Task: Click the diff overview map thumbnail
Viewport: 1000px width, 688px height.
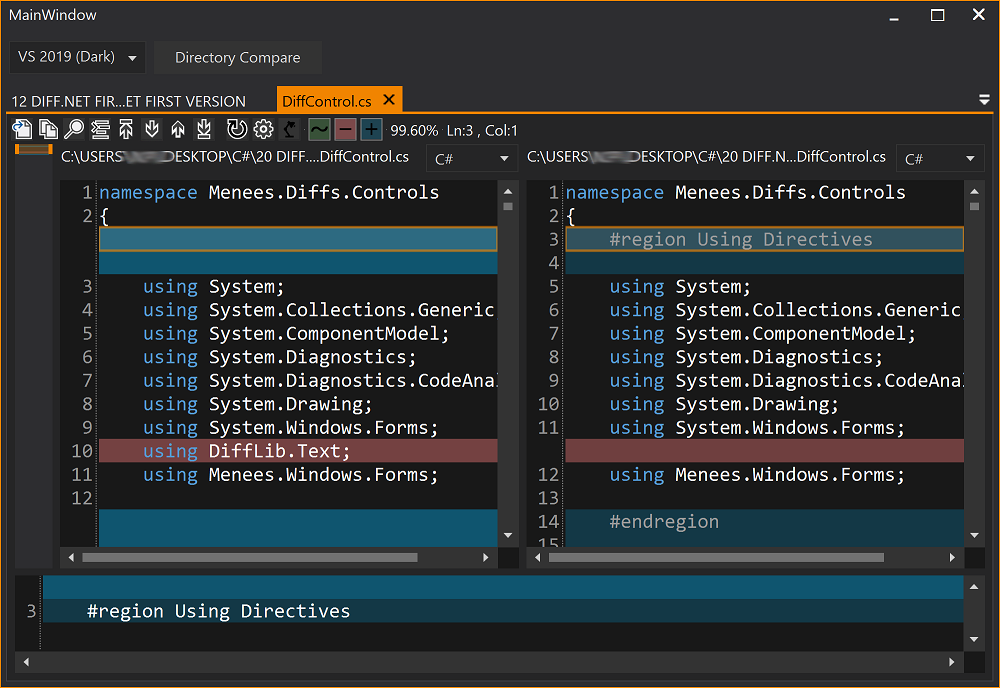Action: pos(34,149)
